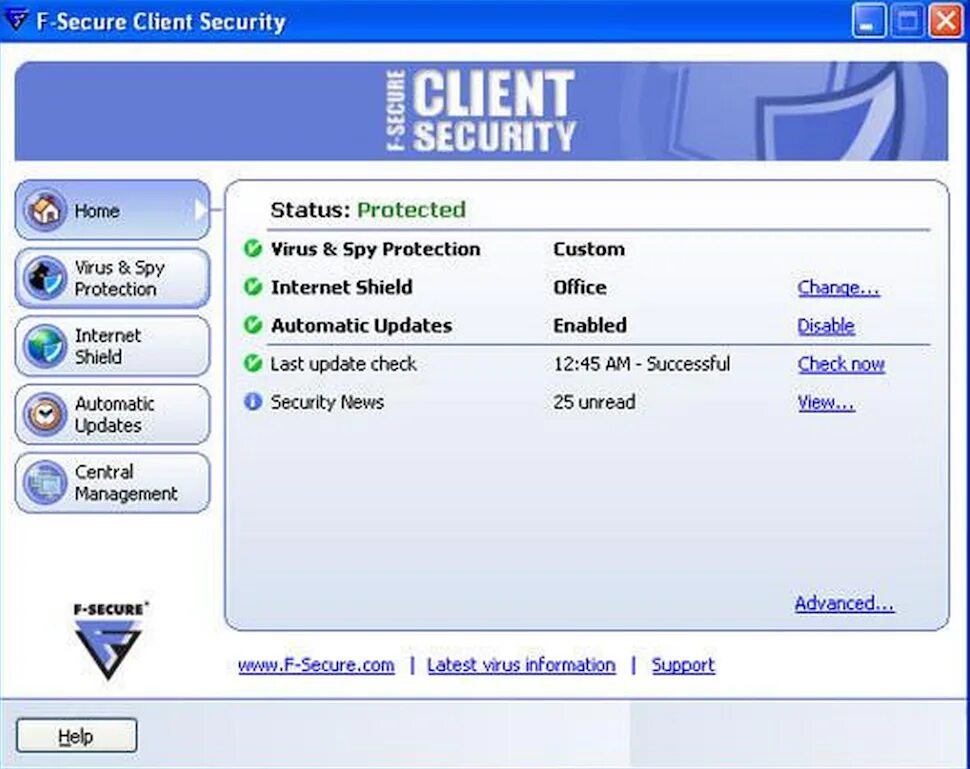
Task: Click green check icon beside Virus & Spy Protection
Action: point(253,249)
